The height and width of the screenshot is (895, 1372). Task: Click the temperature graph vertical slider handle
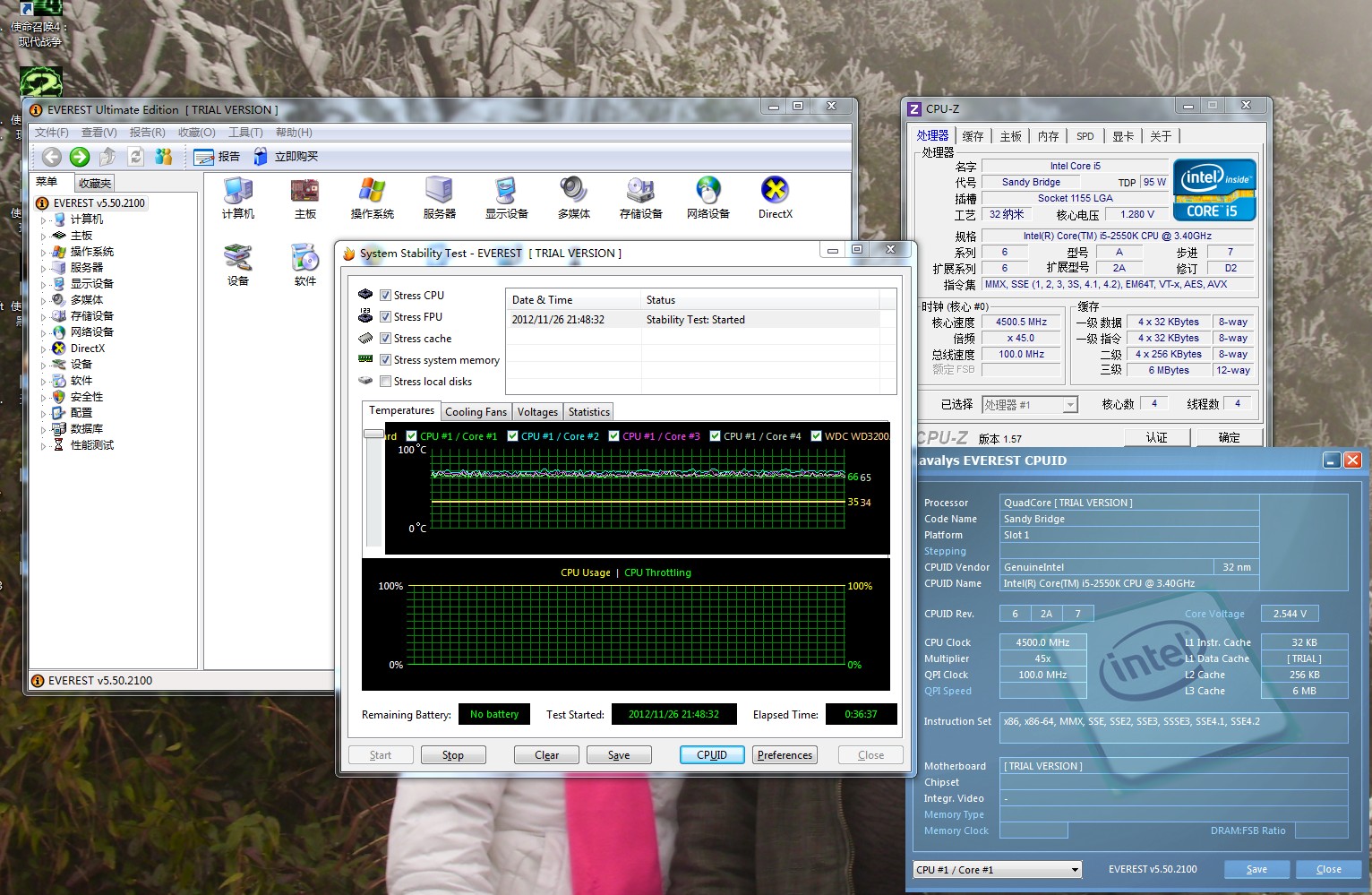tap(373, 434)
